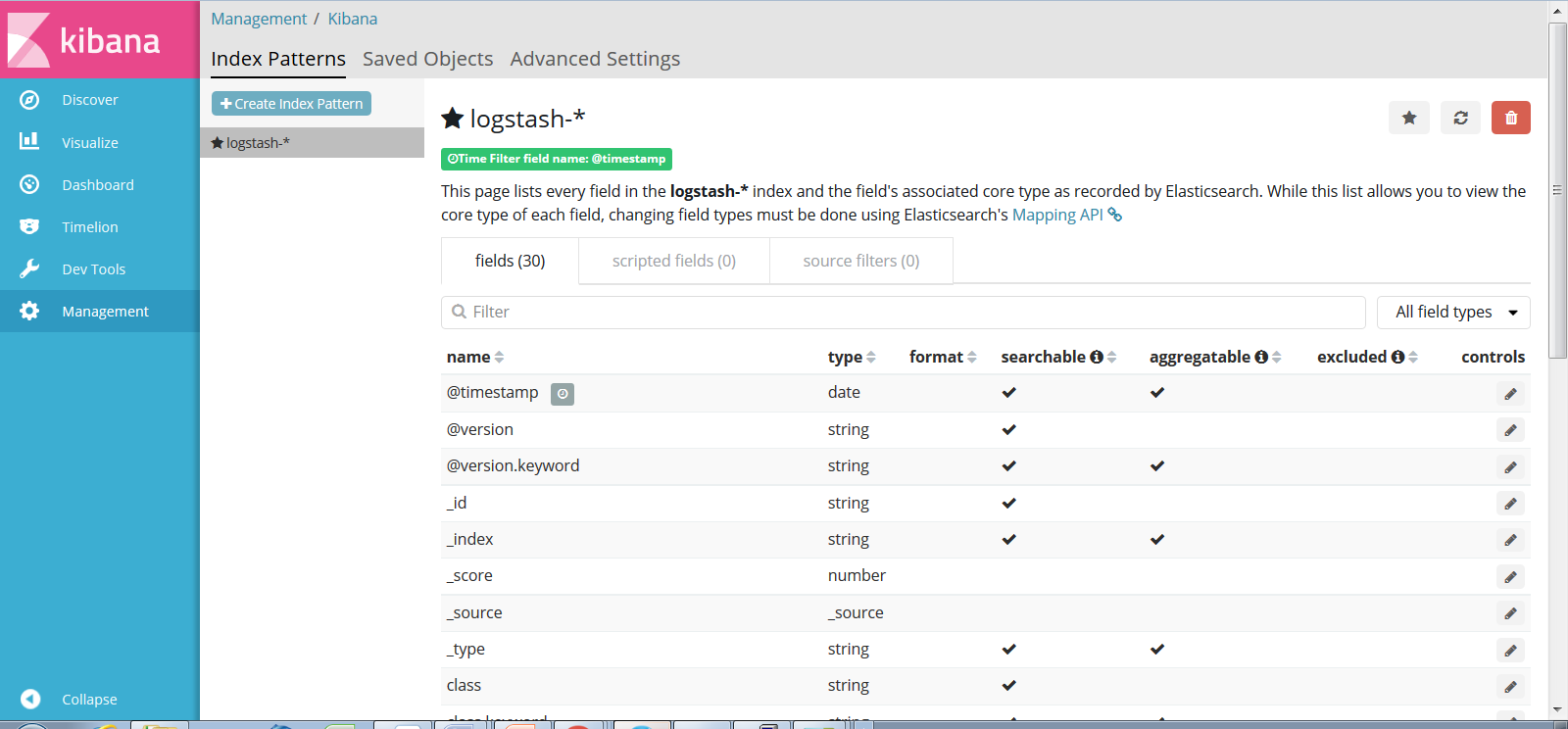Image resolution: width=1568 pixels, height=729 pixels.
Task: Delete the logstash-* index pattern
Action: tap(1510, 118)
